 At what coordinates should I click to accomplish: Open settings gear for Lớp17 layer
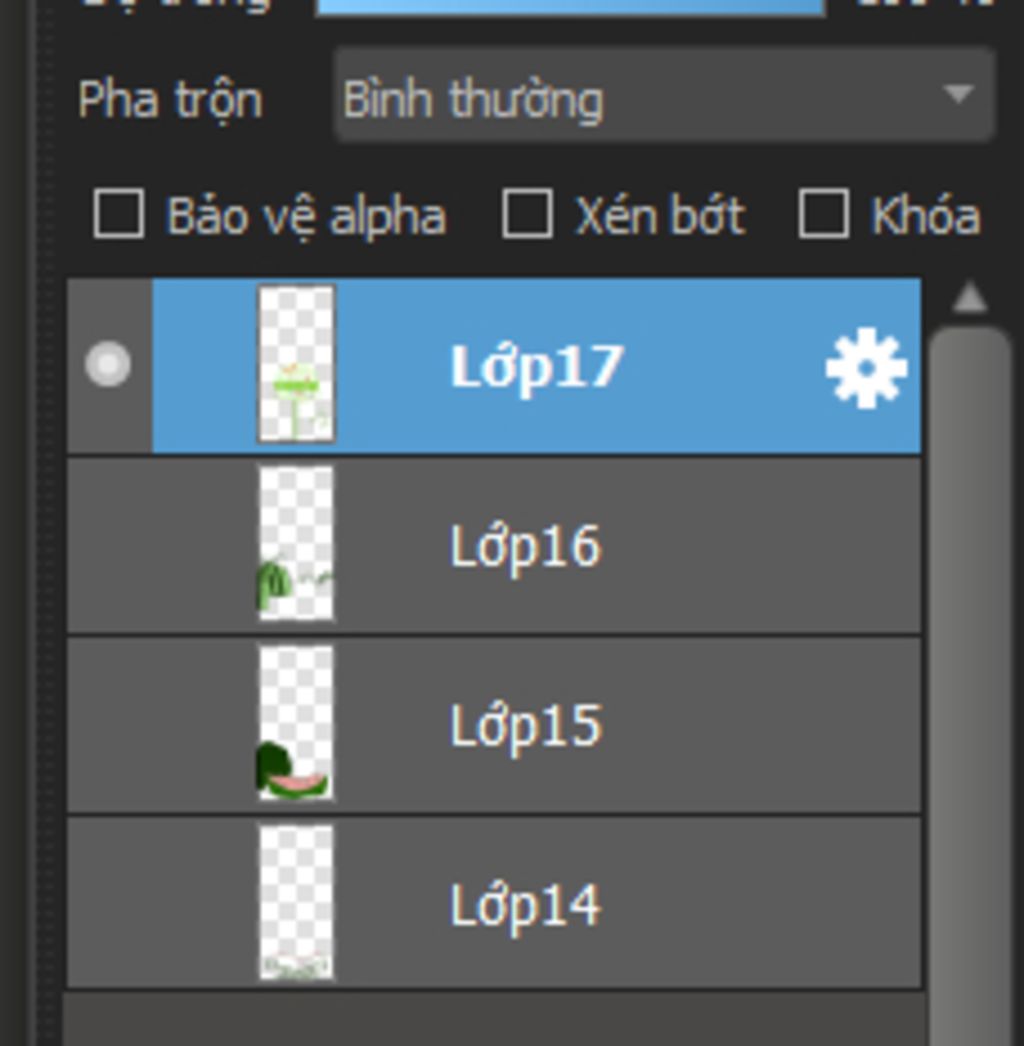pyautogui.click(x=866, y=368)
